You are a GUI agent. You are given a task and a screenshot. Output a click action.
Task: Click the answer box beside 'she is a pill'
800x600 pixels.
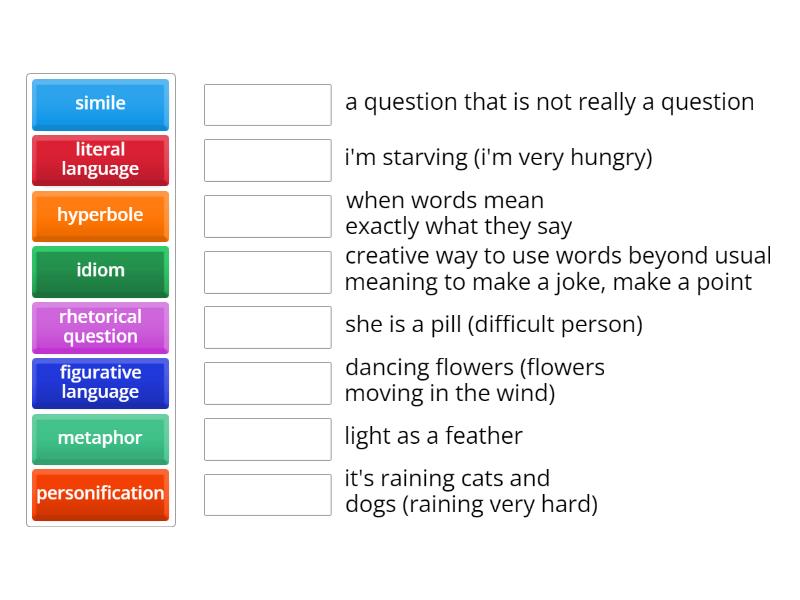point(267,325)
